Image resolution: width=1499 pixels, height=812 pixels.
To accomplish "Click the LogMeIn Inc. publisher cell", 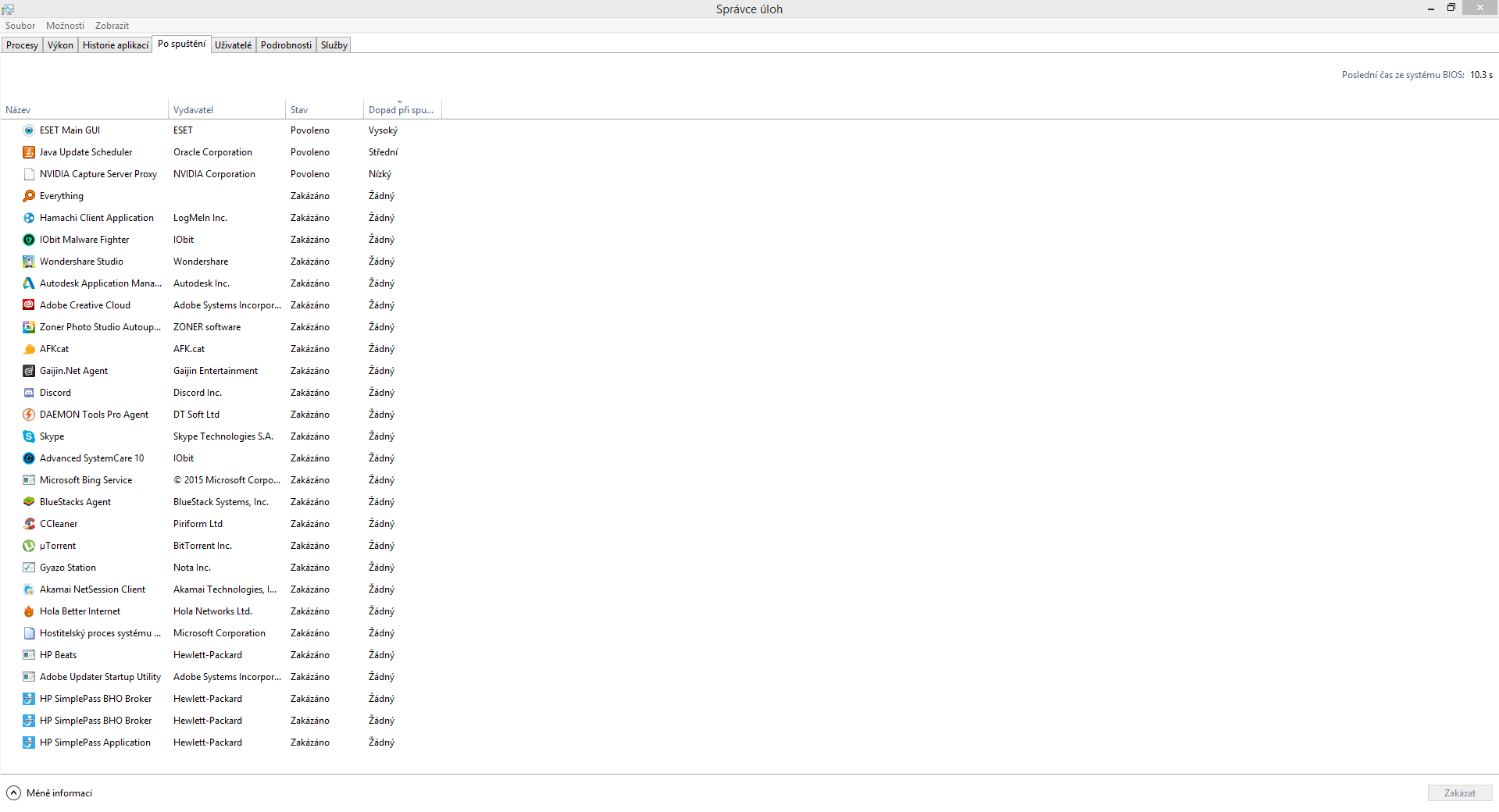I will point(200,218).
